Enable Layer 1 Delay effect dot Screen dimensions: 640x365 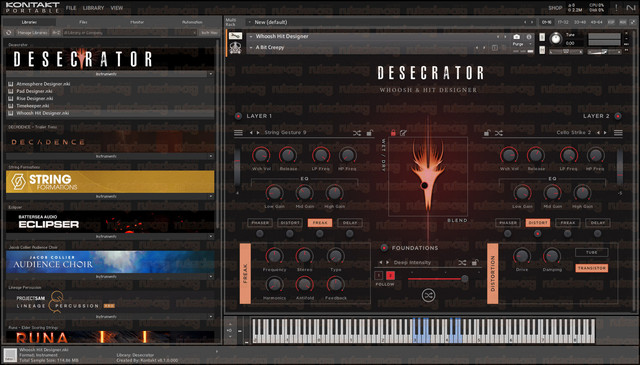tap(349, 234)
